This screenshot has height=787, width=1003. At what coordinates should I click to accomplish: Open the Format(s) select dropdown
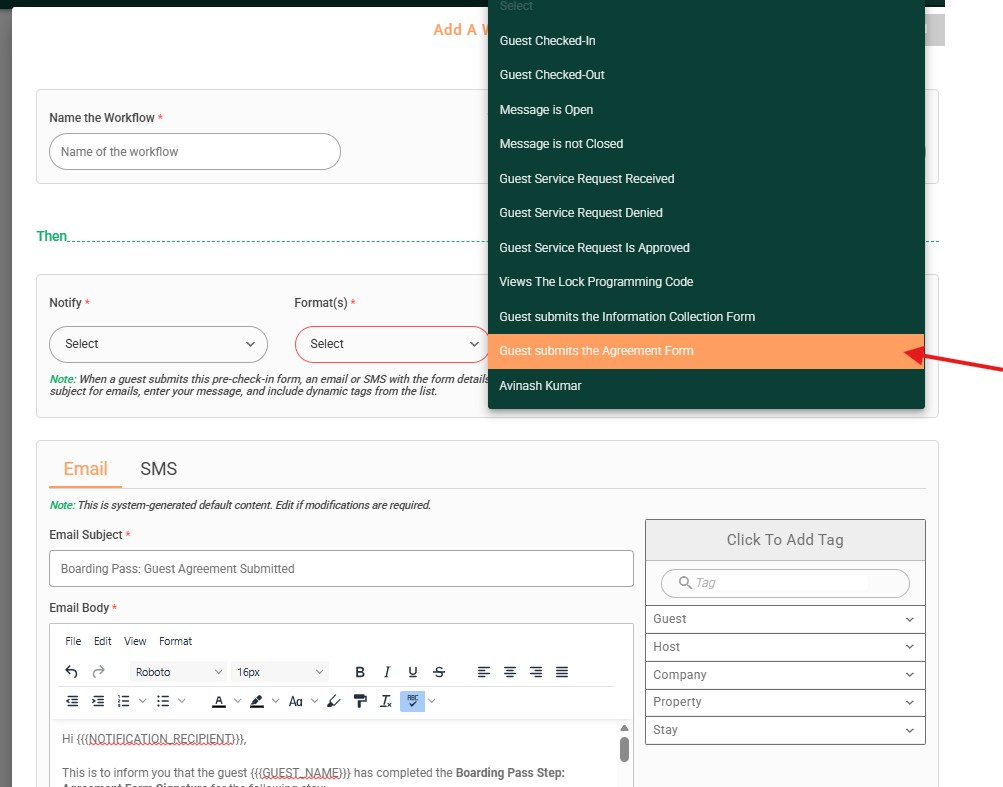[x=392, y=344]
